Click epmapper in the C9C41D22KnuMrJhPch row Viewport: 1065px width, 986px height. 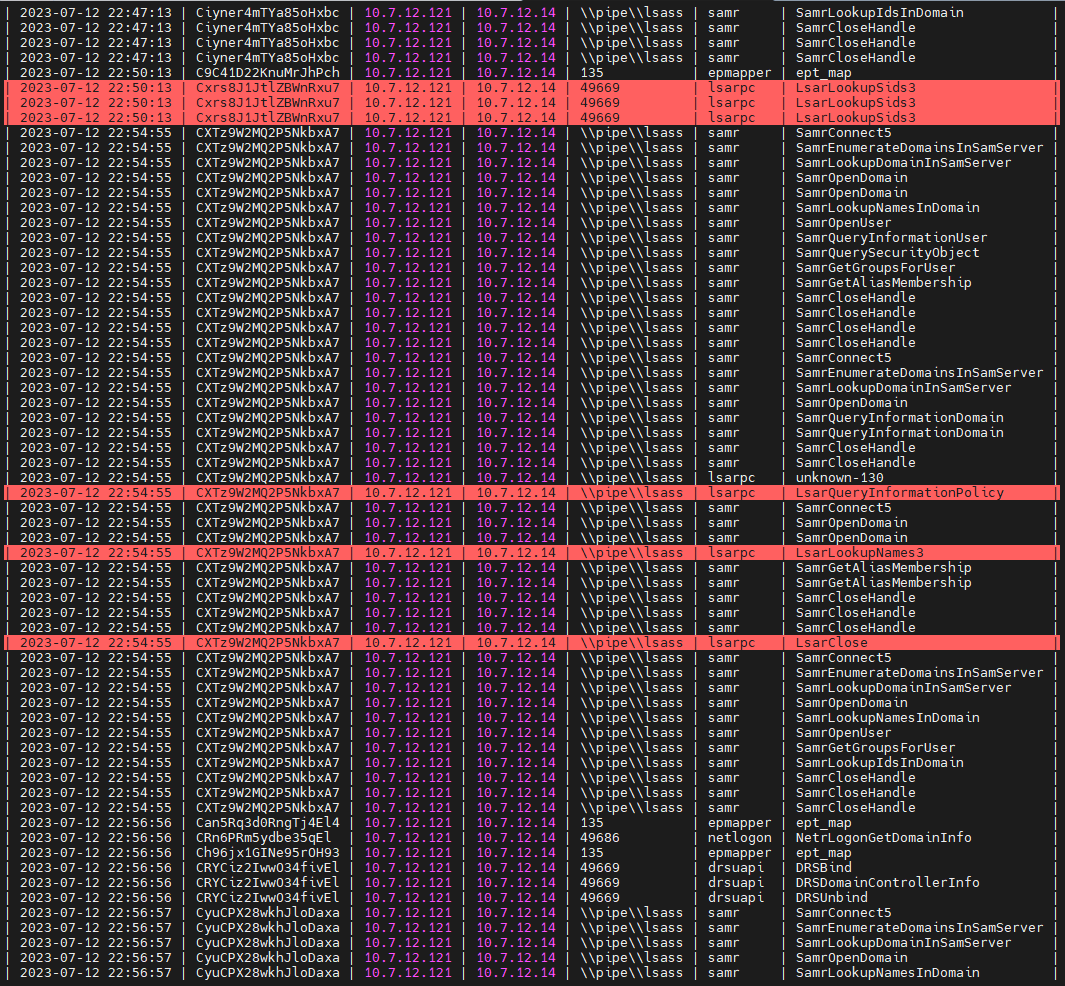tap(740, 73)
